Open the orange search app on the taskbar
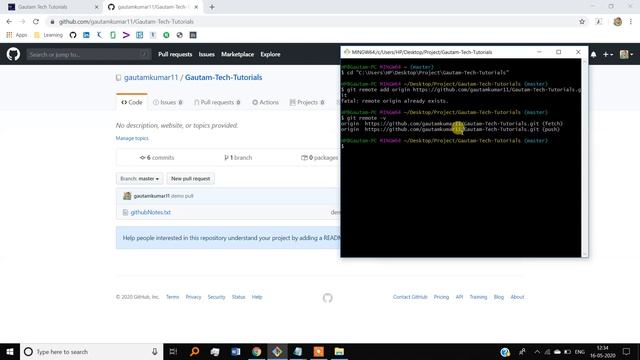Screen dimensions: 640x360 tap(194, 351)
